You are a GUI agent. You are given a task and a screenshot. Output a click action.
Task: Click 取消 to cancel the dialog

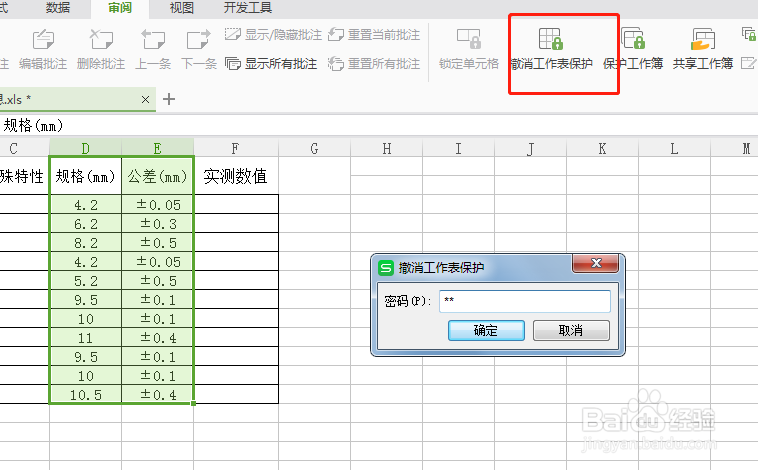coord(571,330)
